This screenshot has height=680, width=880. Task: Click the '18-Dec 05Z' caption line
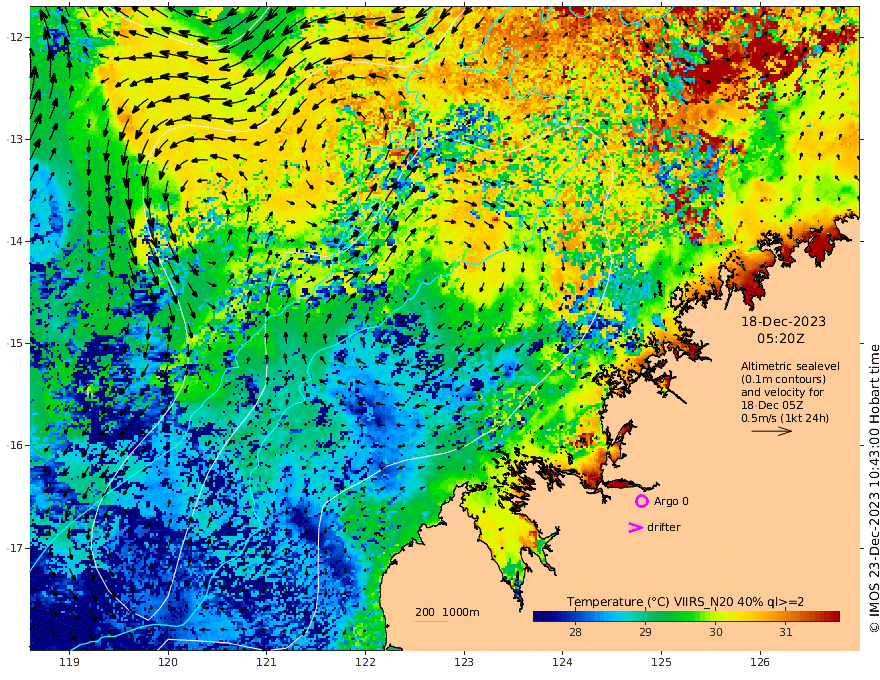772,405
